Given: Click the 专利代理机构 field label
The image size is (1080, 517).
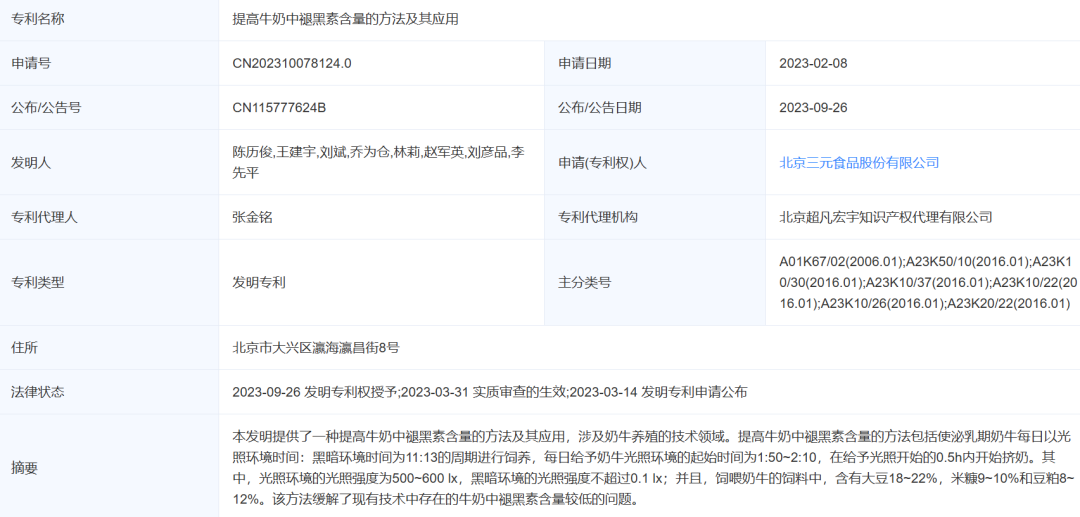Looking at the screenshot, I should 598,217.
